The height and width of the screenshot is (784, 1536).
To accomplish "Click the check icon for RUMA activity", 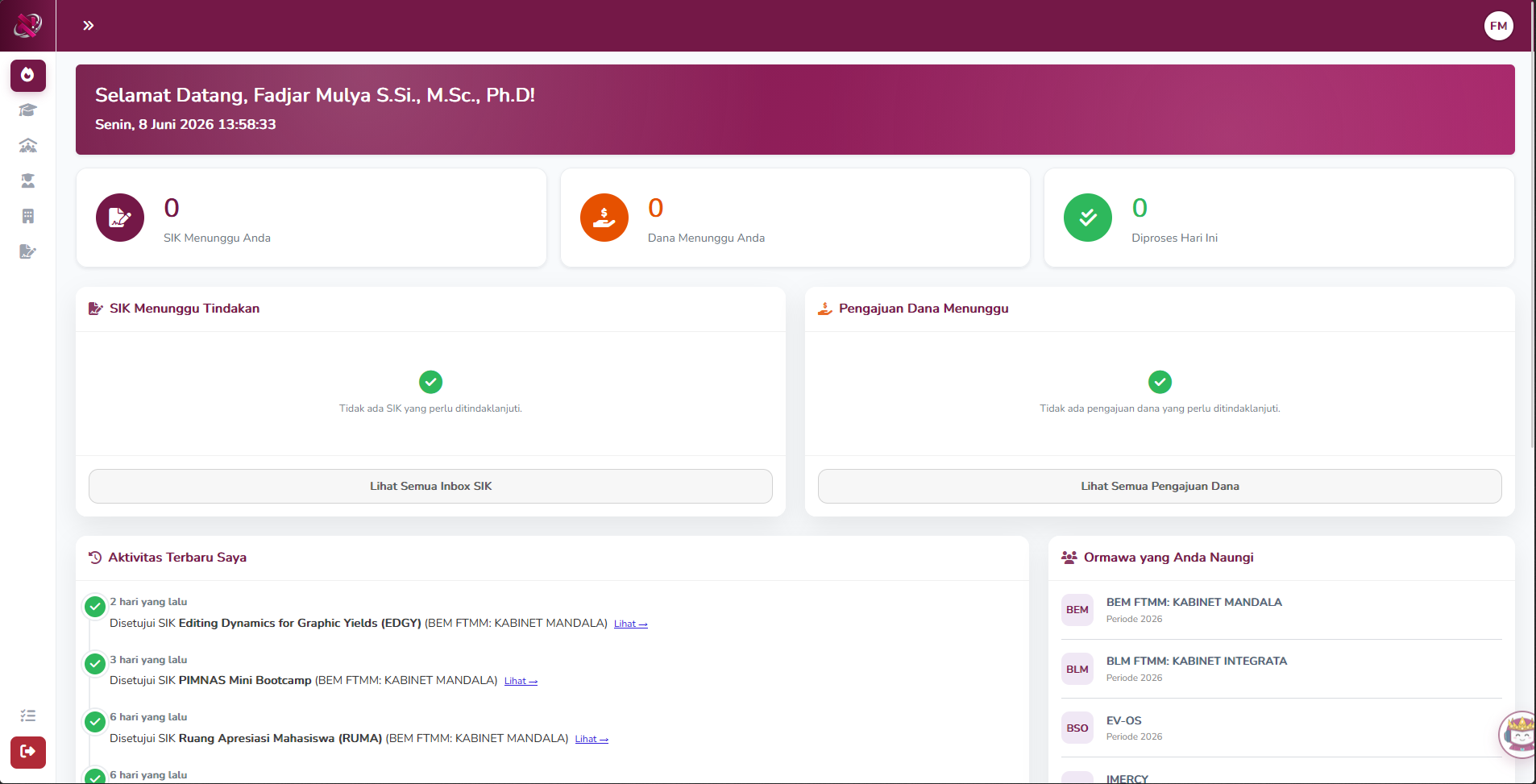I will point(95,721).
